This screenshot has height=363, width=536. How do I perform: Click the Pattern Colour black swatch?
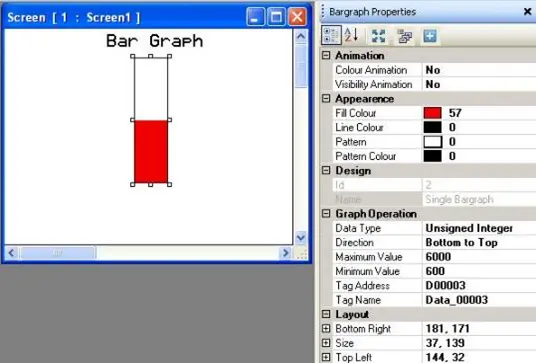point(432,156)
